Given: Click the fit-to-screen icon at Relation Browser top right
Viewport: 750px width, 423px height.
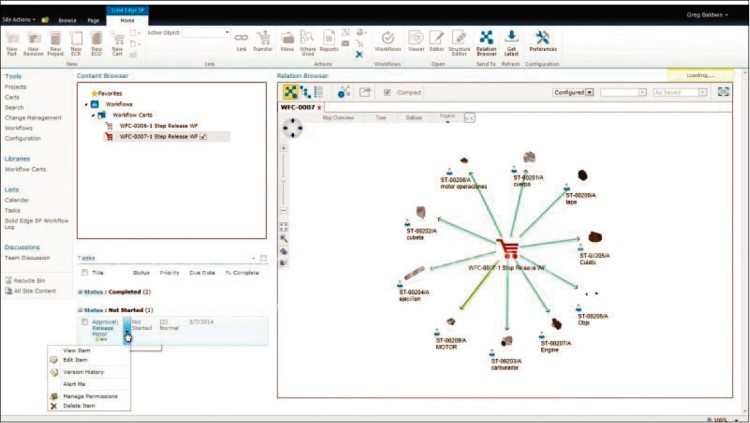Looking at the screenshot, I should coord(722,92).
